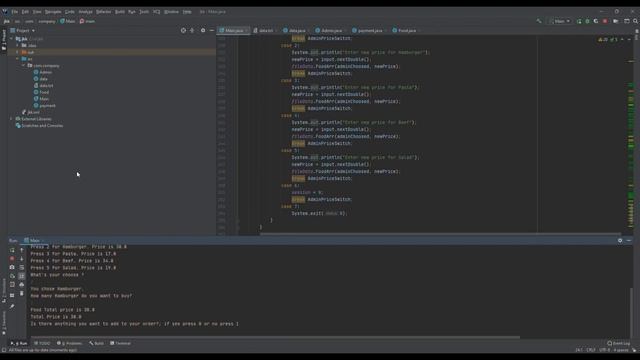Click the Main breadcrumb in navigation bar
Screen dimensions: 640x360
[68, 21]
